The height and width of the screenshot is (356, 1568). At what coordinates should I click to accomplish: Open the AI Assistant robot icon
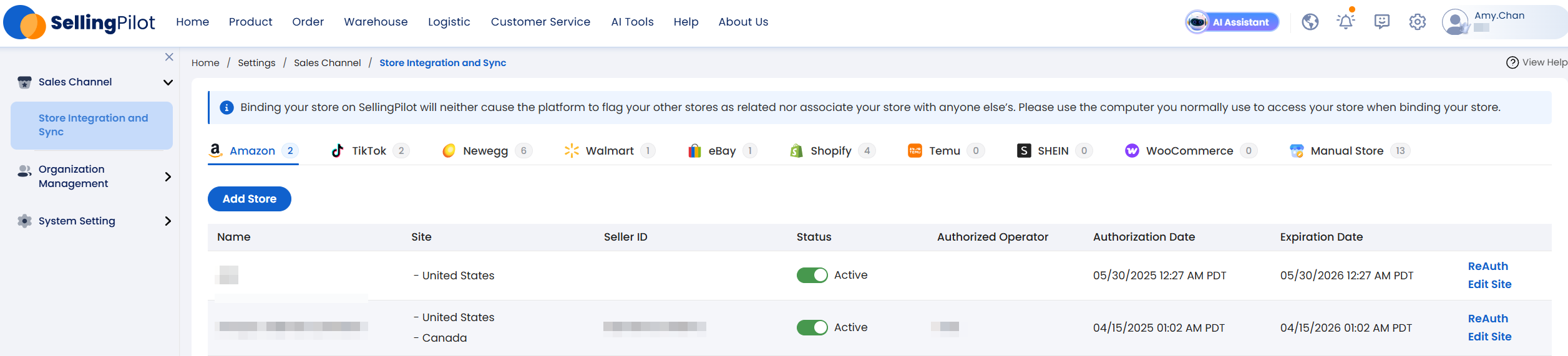1197,22
